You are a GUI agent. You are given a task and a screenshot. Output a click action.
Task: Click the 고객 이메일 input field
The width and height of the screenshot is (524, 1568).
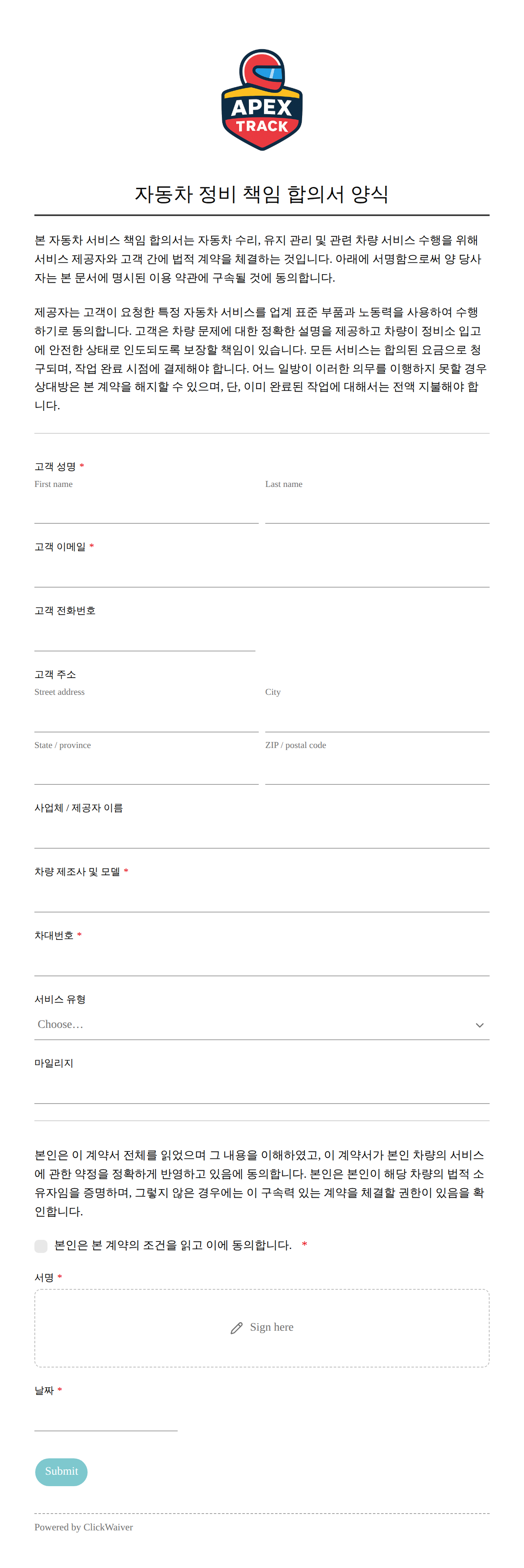coord(262,572)
